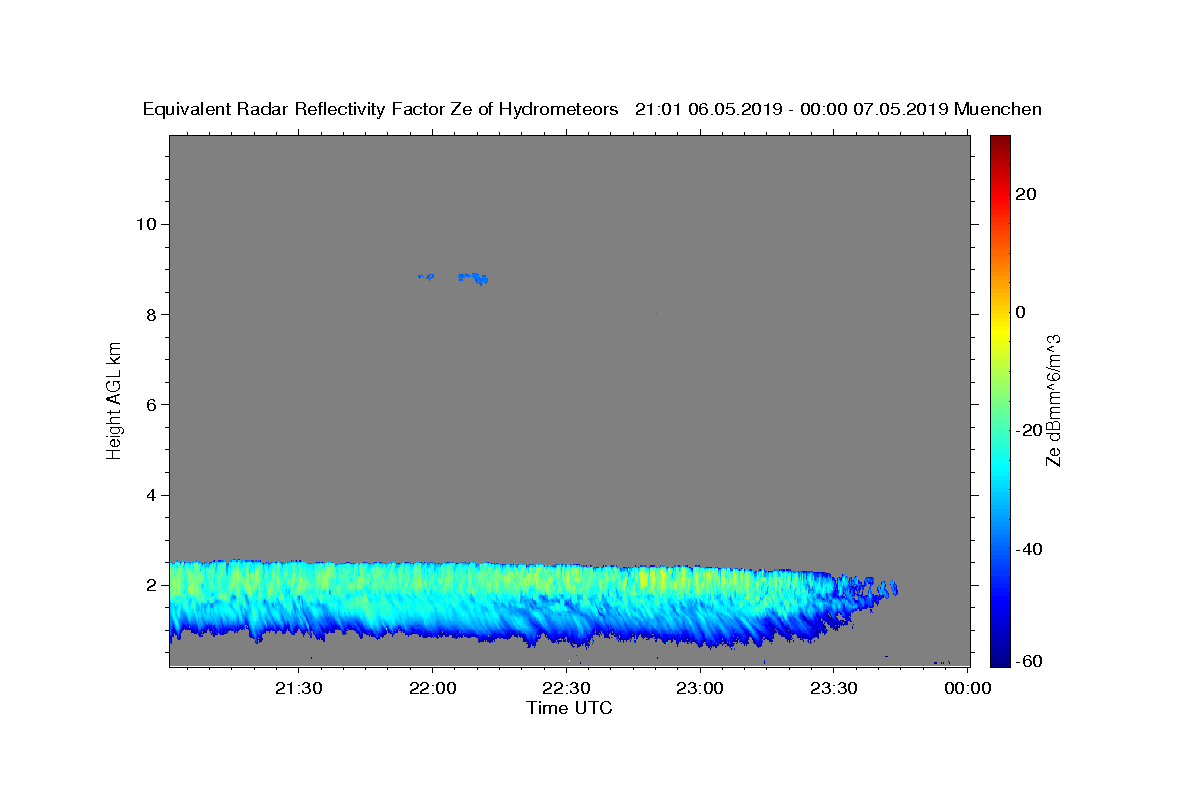Viewport: 1200px width, 800px height.
Task: Click the height tick label '4'
Action: (149, 495)
